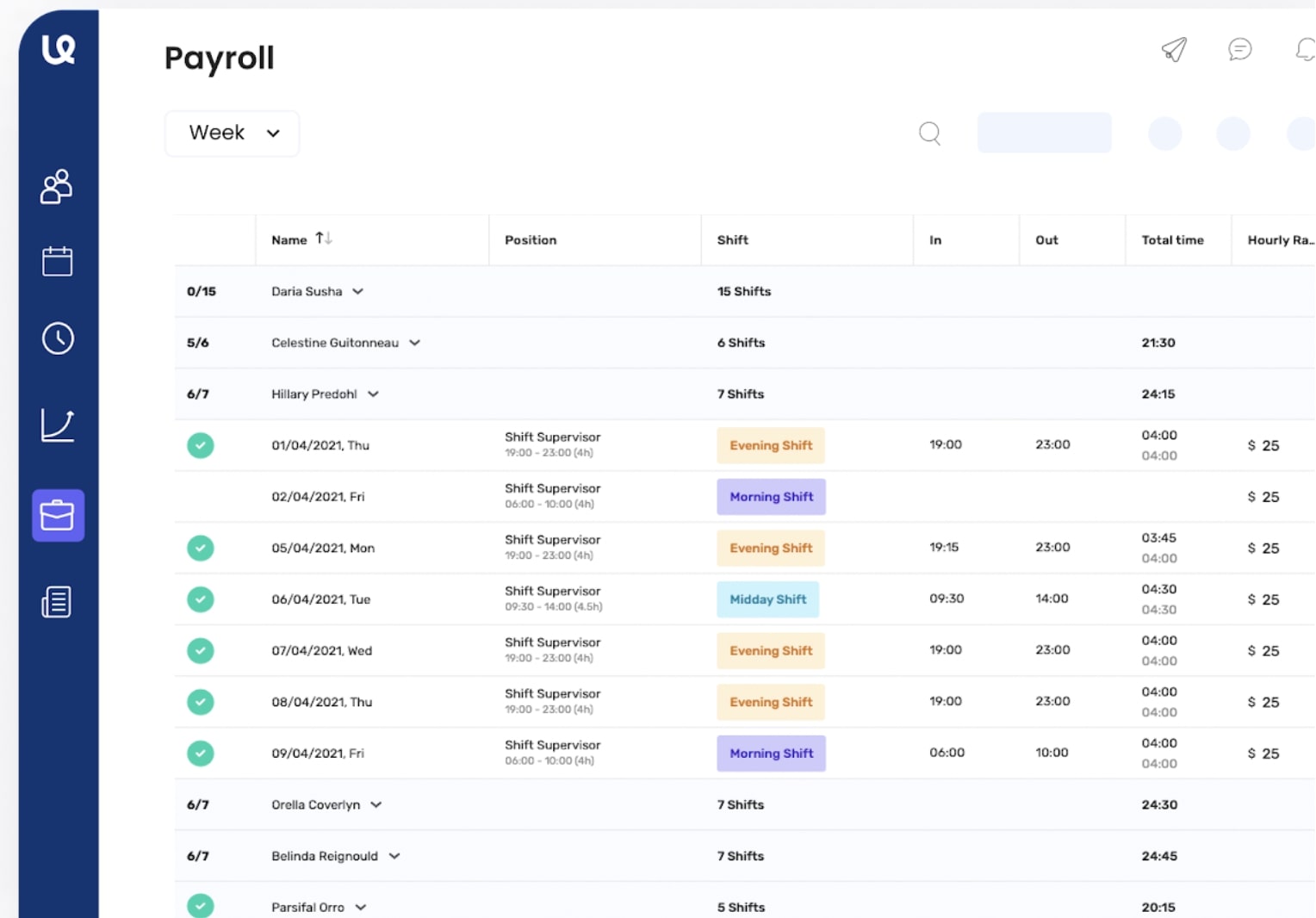Image resolution: width=1316 pixels, height=918 pixels.
Task: Toggle approval checkmark for 01/04/2021 Thu shift
Action: point(201,445)
